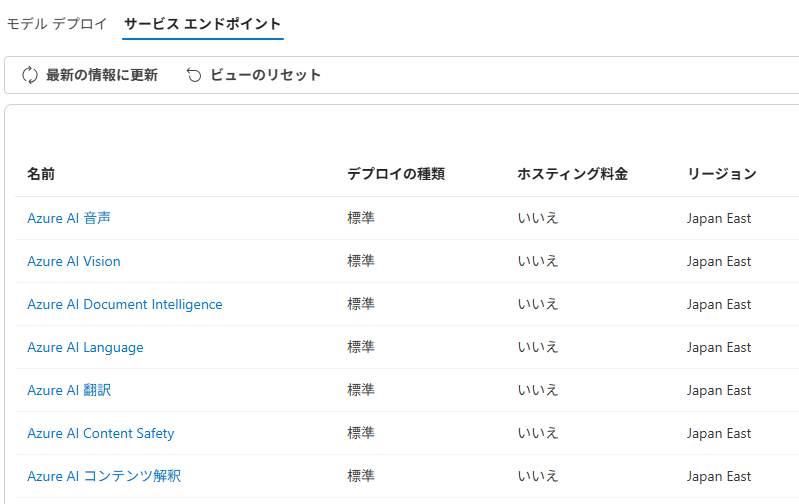The width and height of the screenshot is (799, 504).
Task: Click 標準 in the Azure AI Language row
Action: click(361, 348)
